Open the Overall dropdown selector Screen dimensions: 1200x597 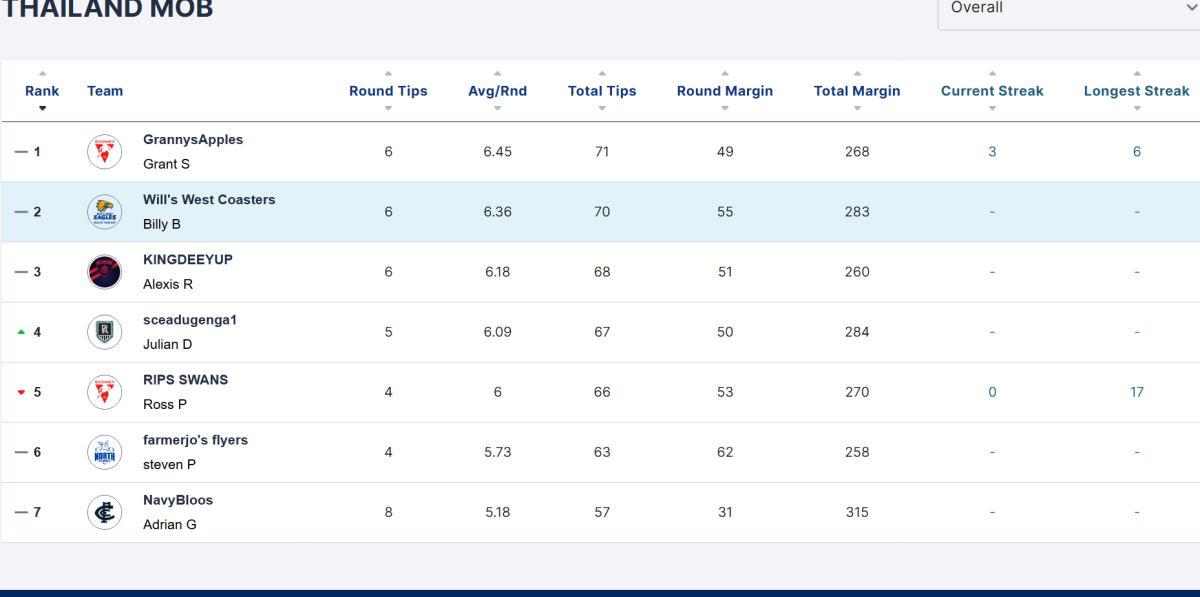[x=1068, y=10]
